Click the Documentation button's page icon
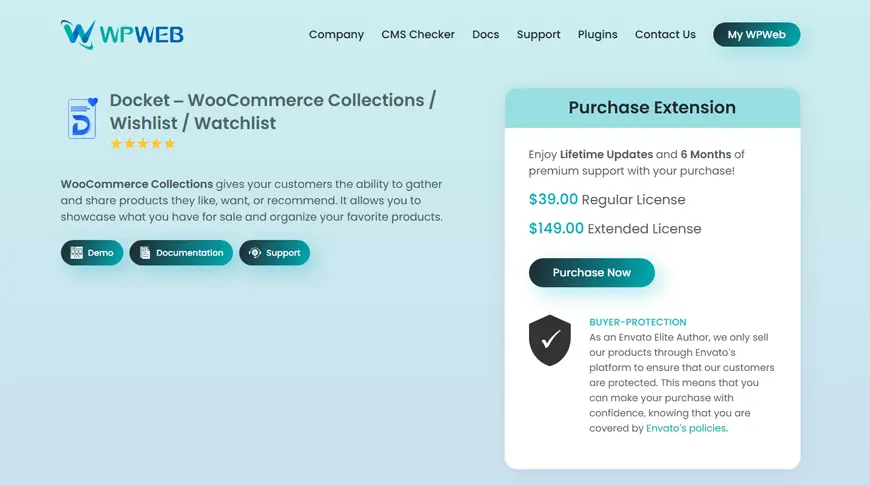870x485 pixels. point(145,253)
